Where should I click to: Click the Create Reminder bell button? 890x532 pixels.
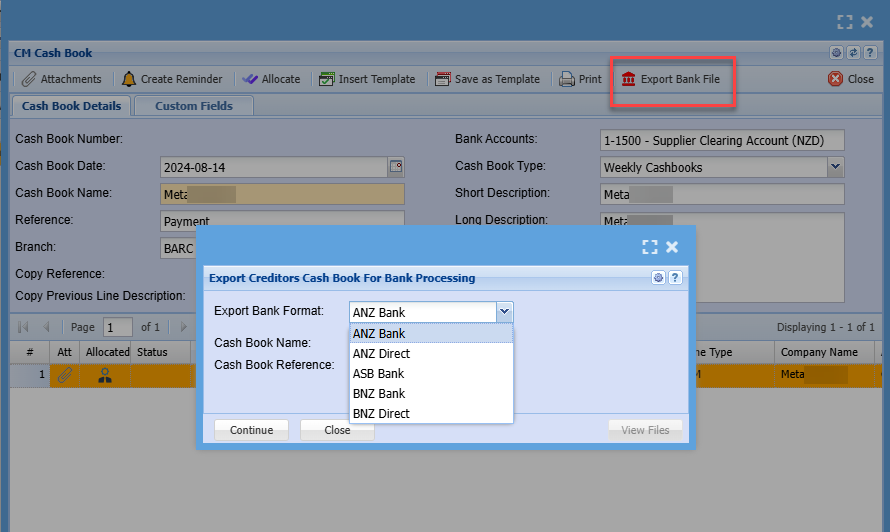[x=172, y=79]
